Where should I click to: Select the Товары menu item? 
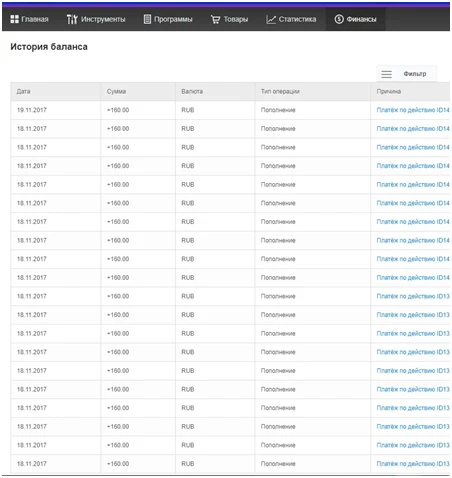pos(229,19)
